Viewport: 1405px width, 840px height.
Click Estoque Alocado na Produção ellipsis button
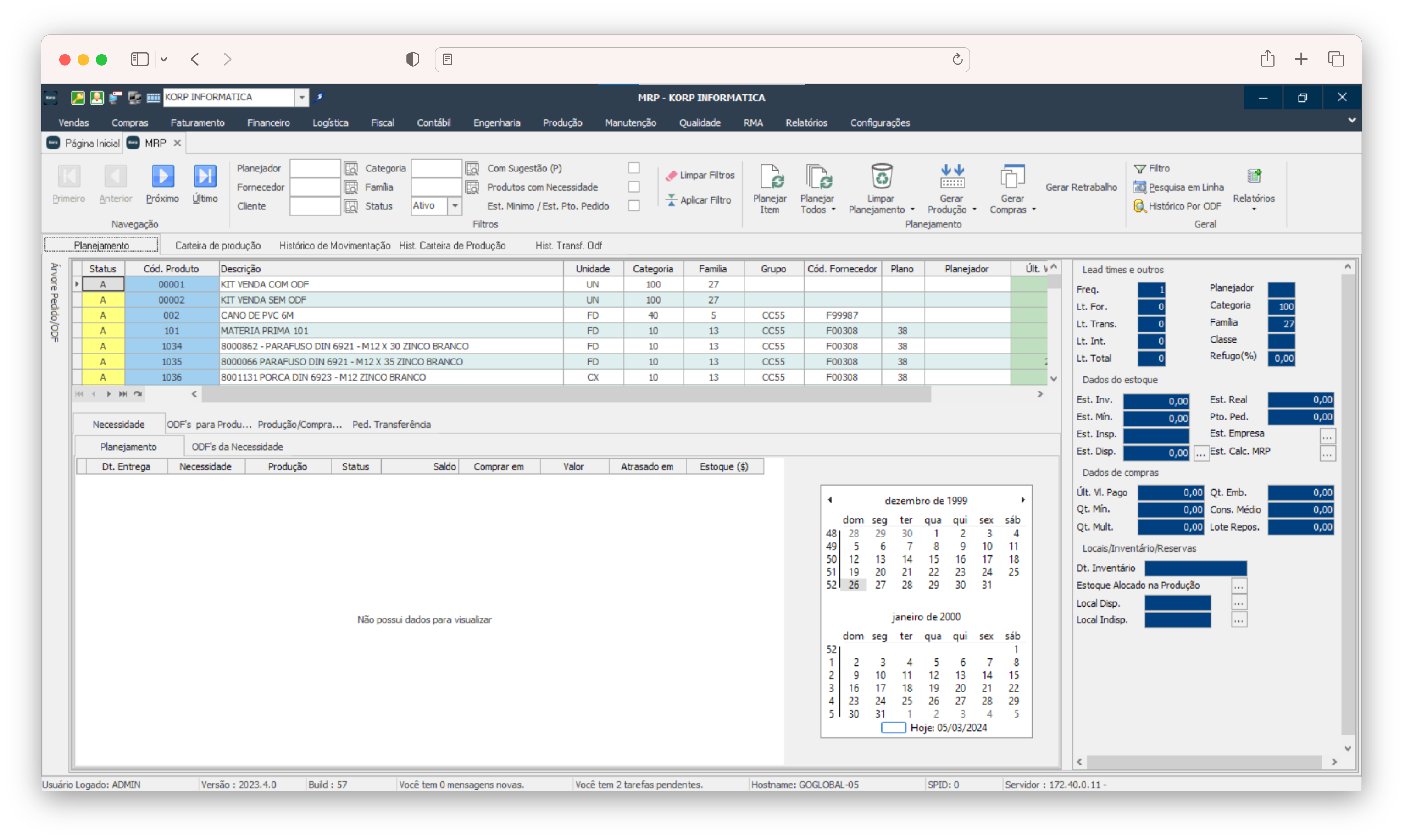click(1238, 586)
